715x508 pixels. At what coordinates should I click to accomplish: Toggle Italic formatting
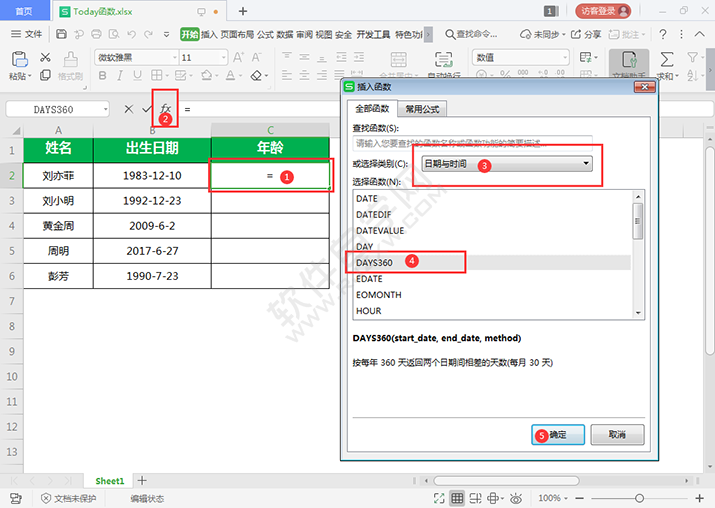(x=120, y=76)
